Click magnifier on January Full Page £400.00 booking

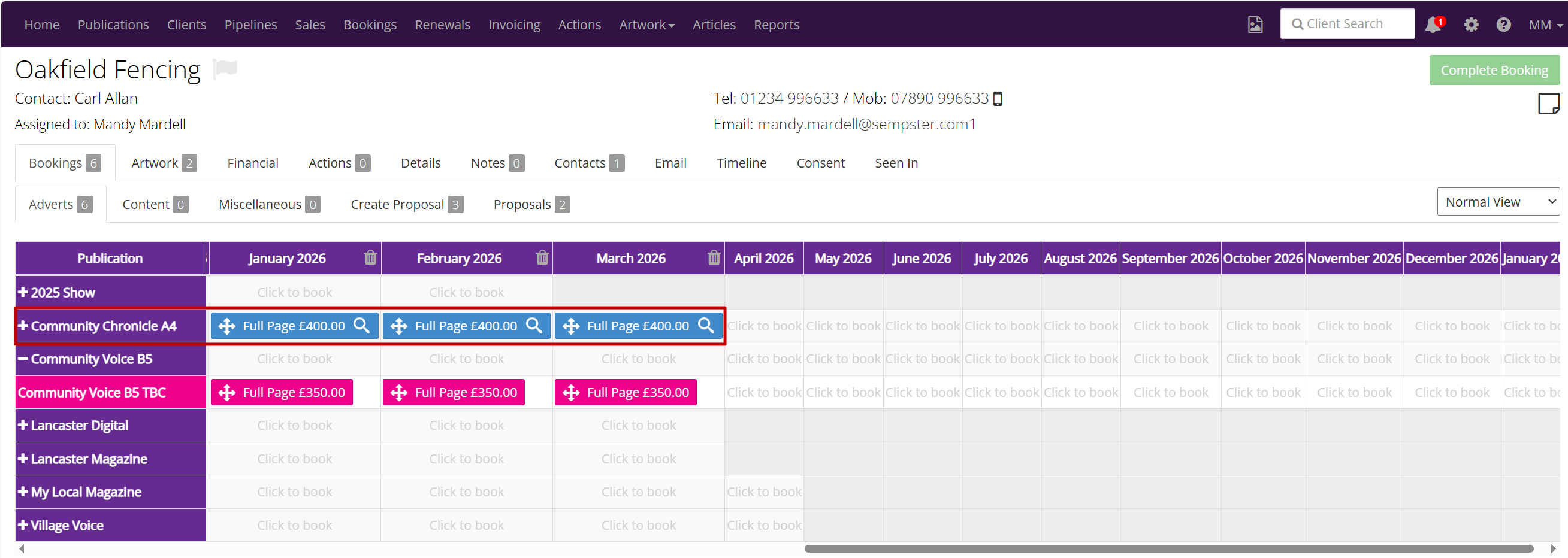click(x=361, y=326)
